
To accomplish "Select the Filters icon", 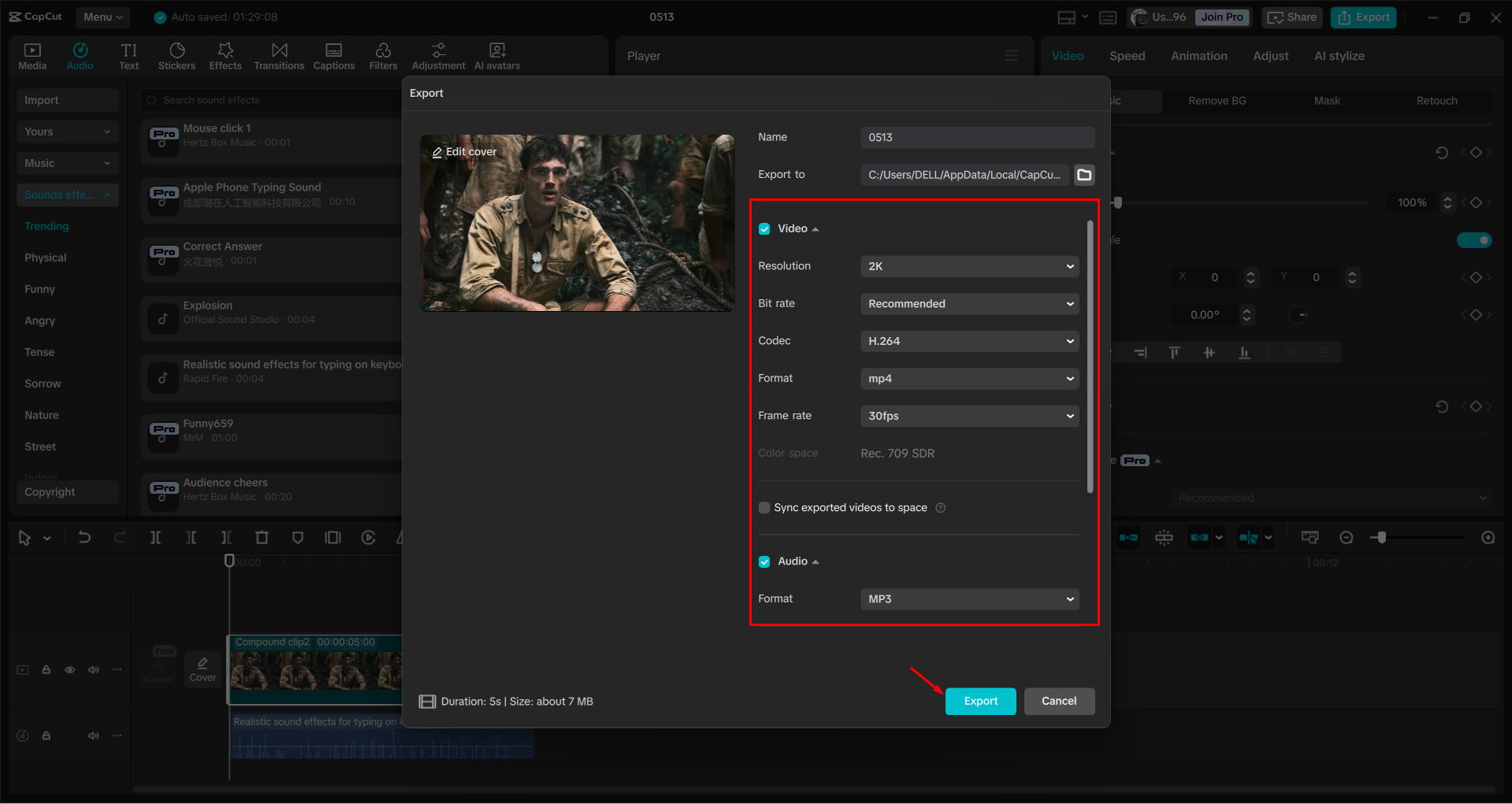I will (x=383, y=55).
